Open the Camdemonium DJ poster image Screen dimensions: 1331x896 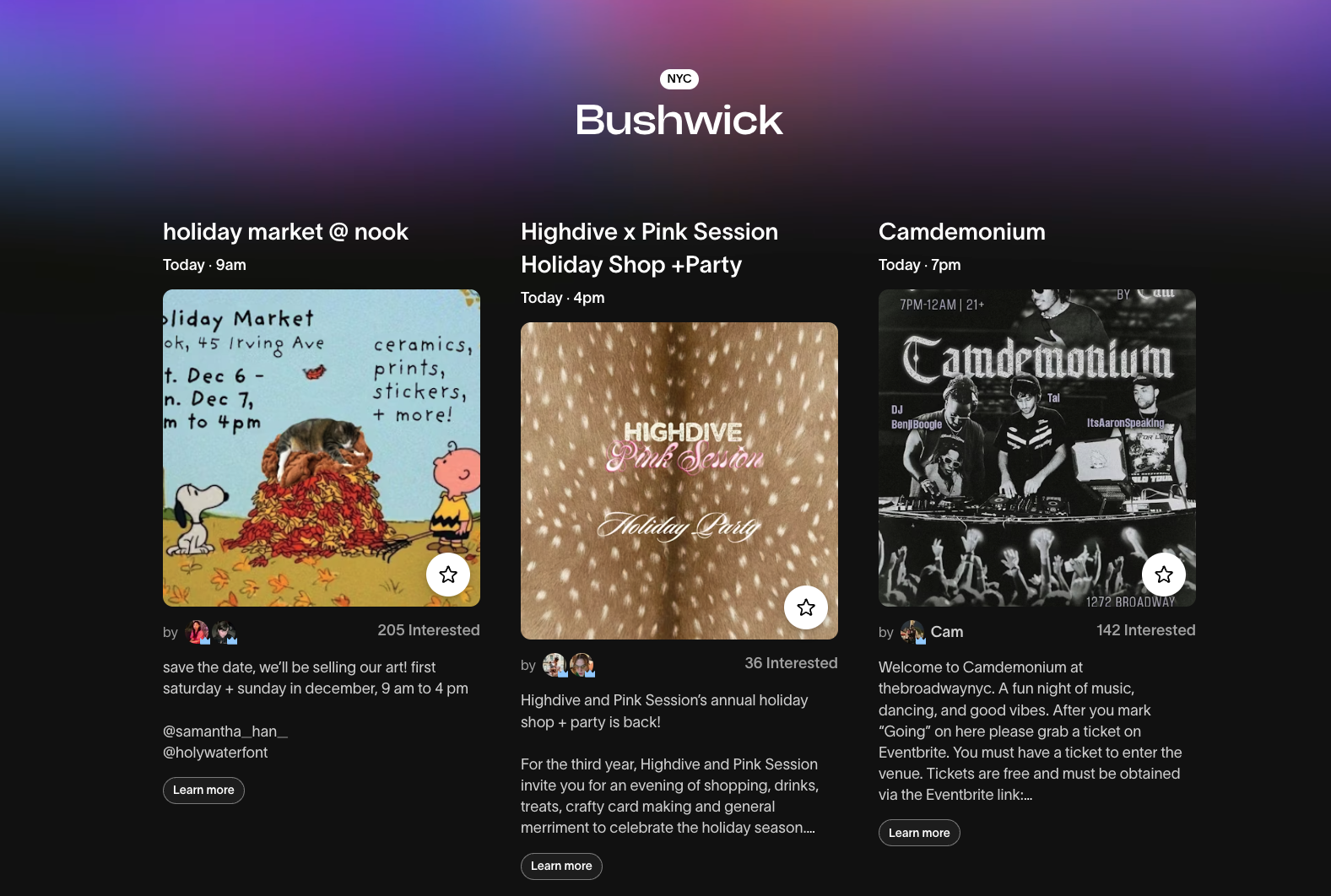click(1037, 448)
